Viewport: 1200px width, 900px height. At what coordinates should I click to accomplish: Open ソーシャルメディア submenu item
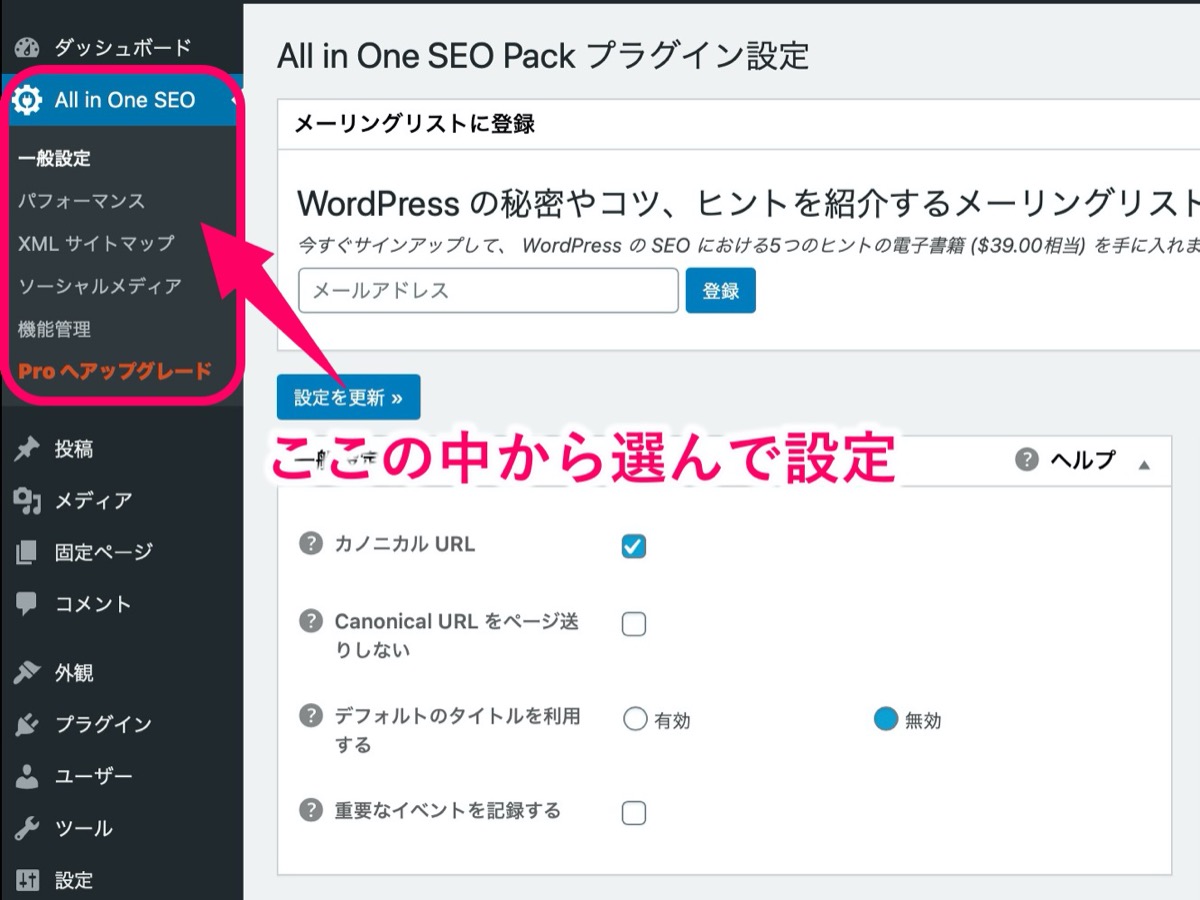coord(100,286)
